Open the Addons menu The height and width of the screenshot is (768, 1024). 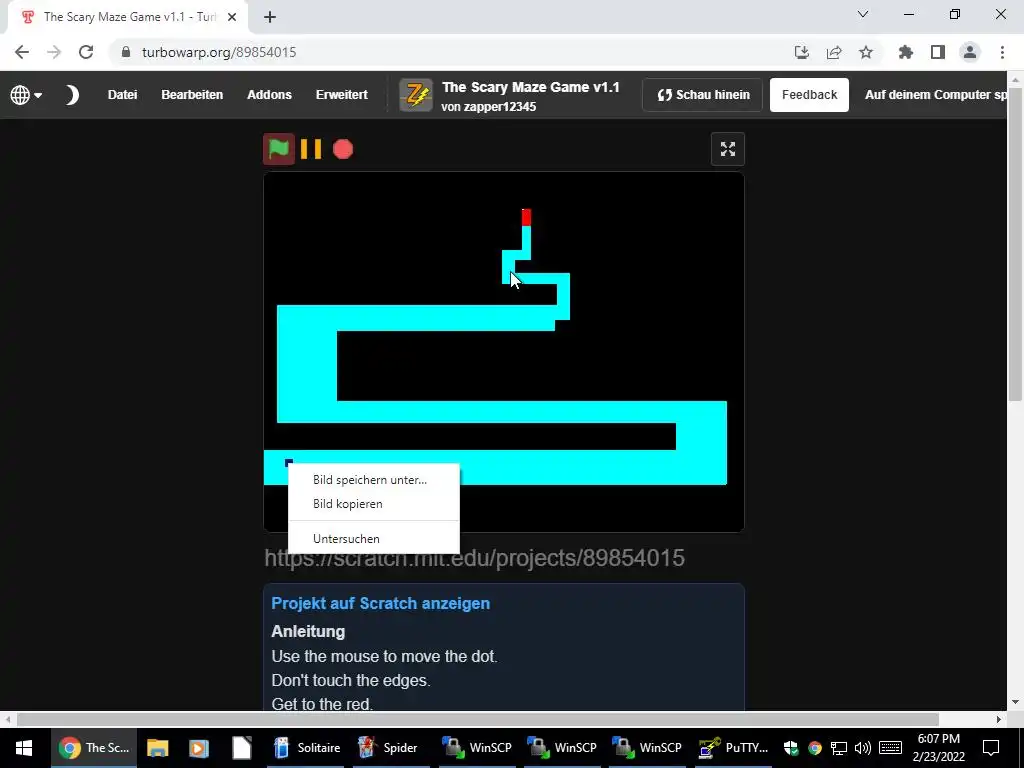(x=269, y=95)
